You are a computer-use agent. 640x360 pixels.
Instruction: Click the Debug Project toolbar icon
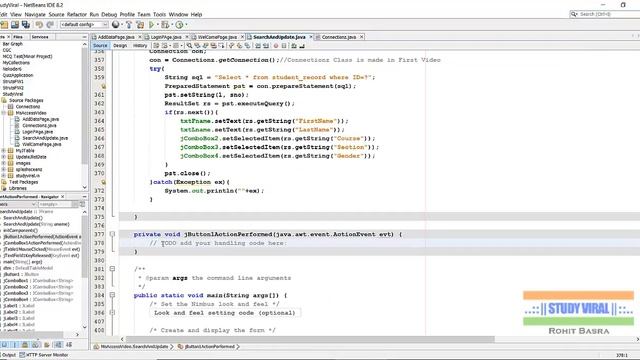(165, 25)
